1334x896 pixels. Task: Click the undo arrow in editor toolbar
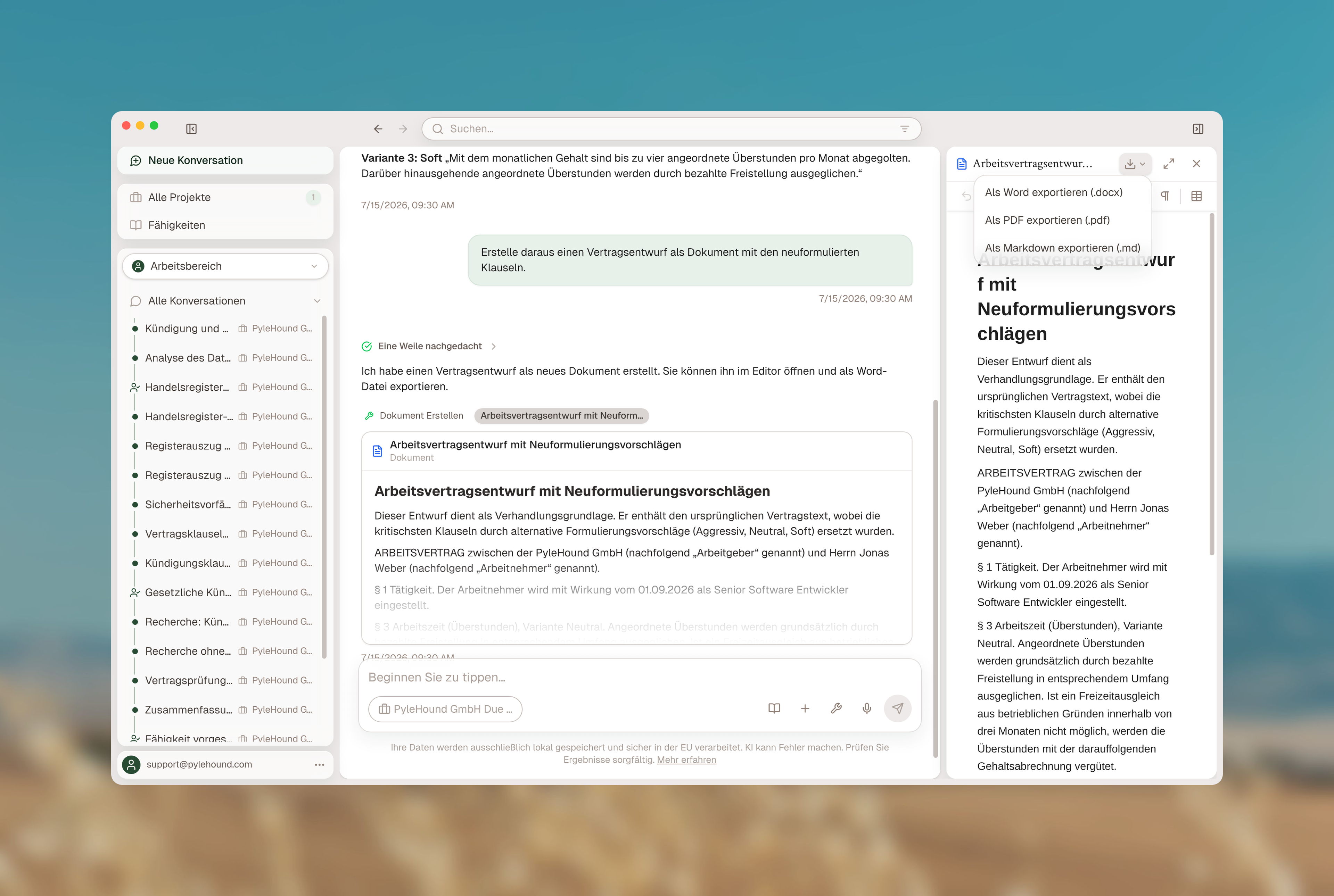tap(966, 196)
